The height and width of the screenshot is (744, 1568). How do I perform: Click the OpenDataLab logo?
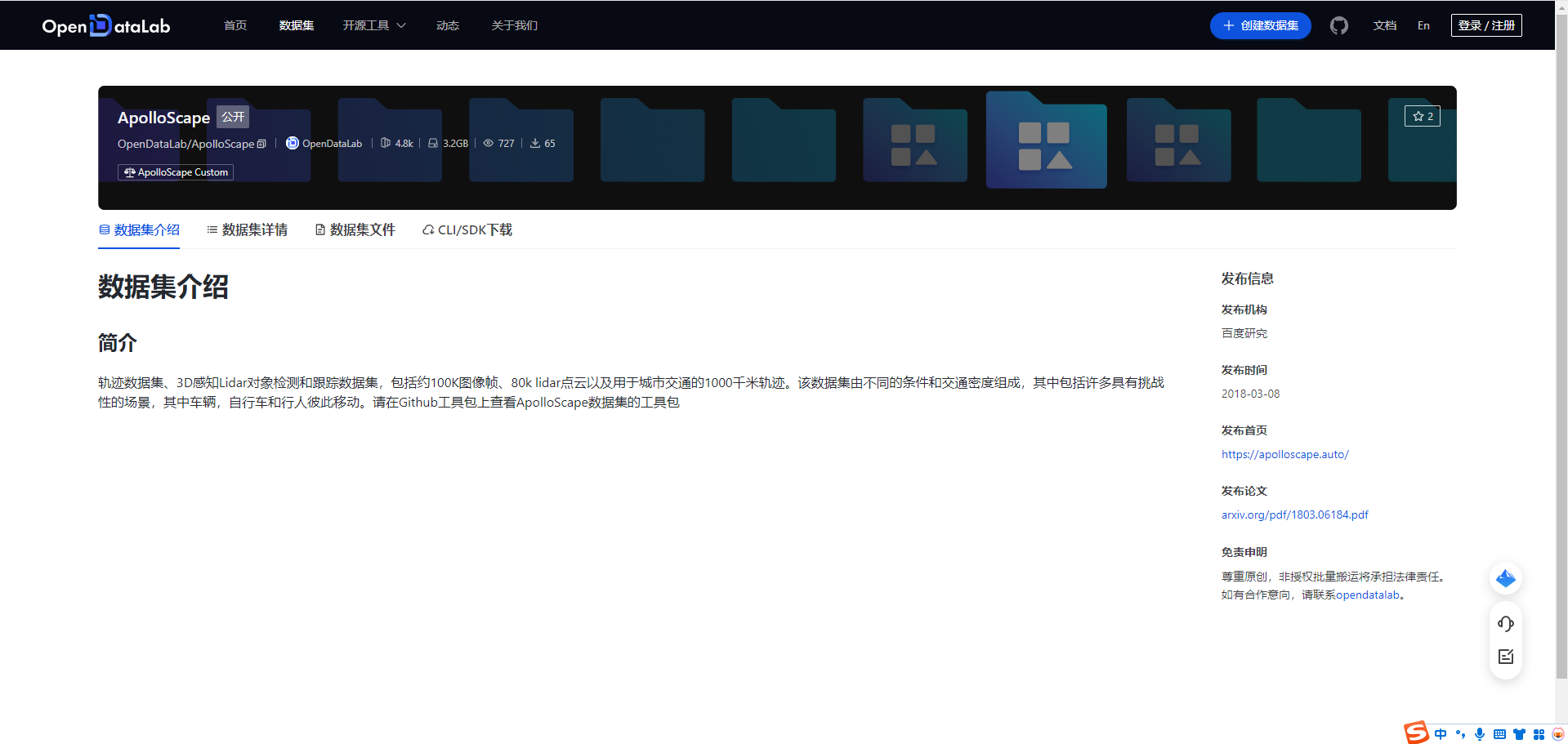[106, 25]
